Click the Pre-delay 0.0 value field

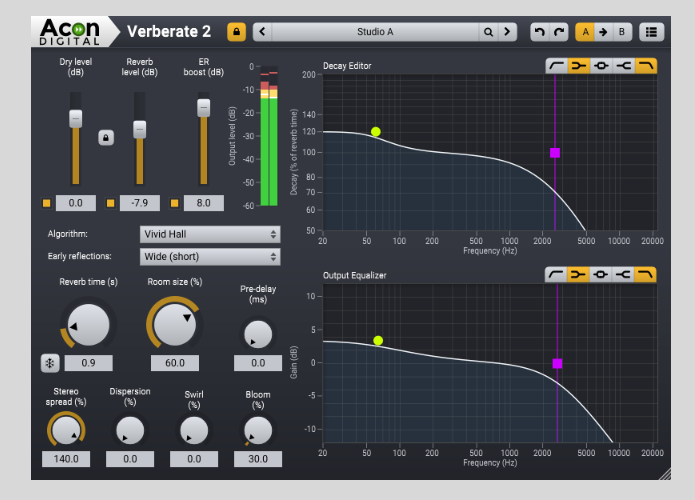tap(258, 363)
